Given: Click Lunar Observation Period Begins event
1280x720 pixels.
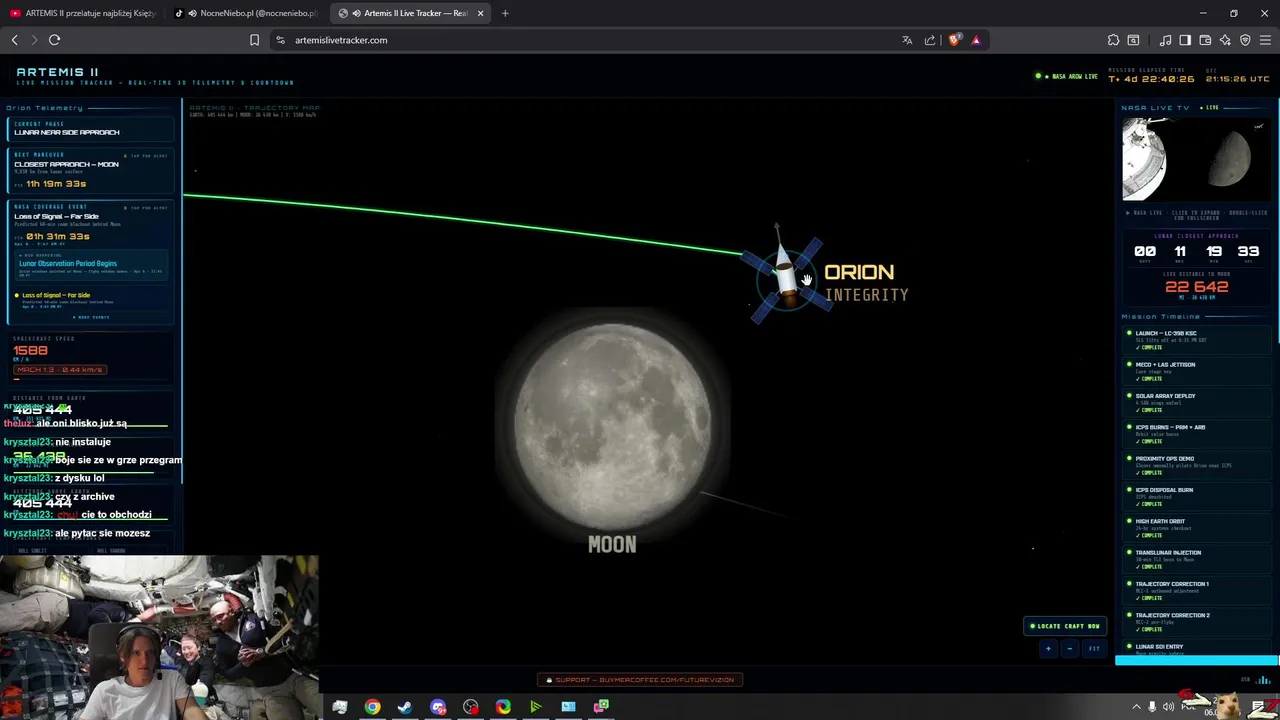Looking at the screenshot, I should 90,267.
